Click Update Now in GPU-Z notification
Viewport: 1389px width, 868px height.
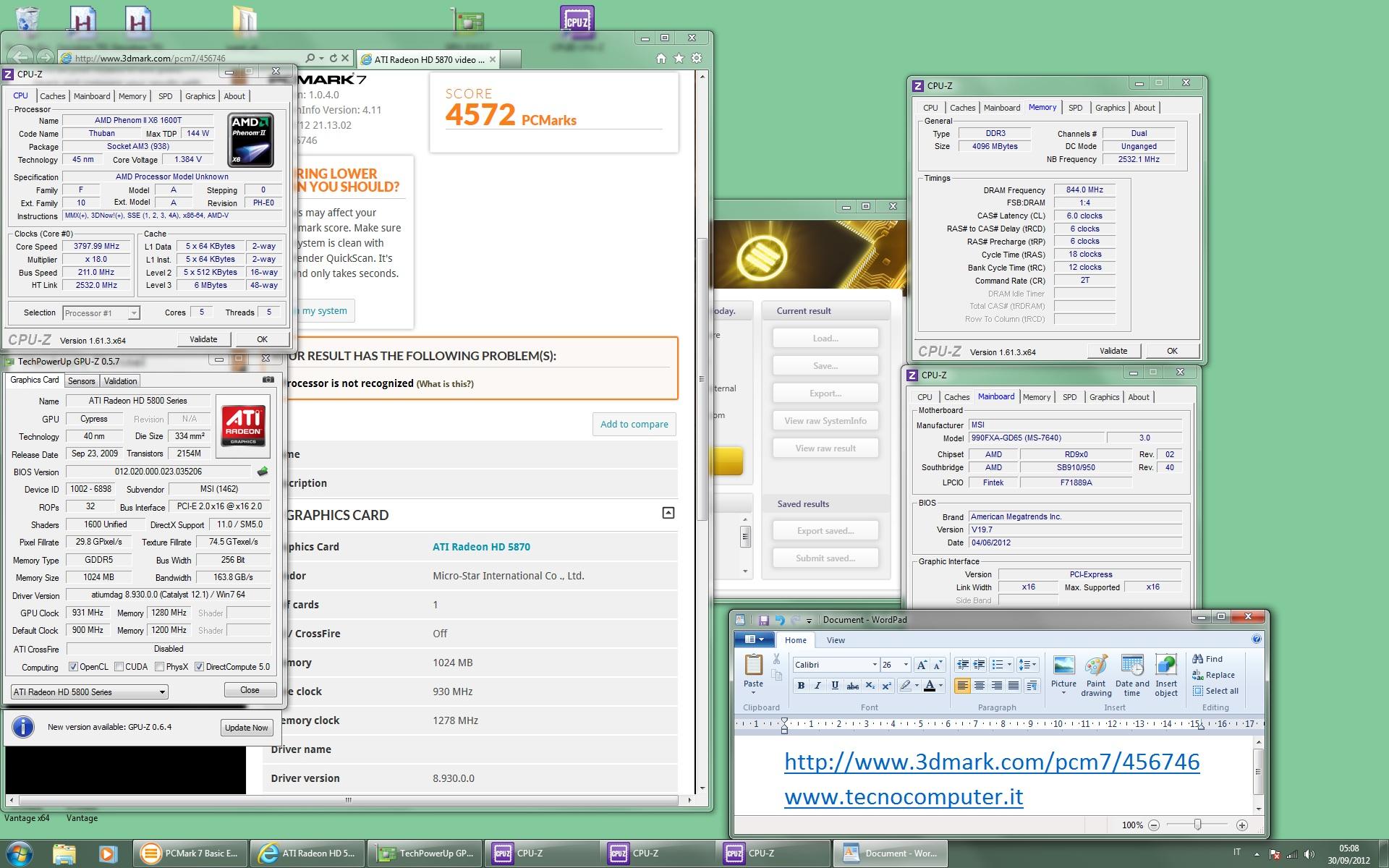click(x=246, y=728)
